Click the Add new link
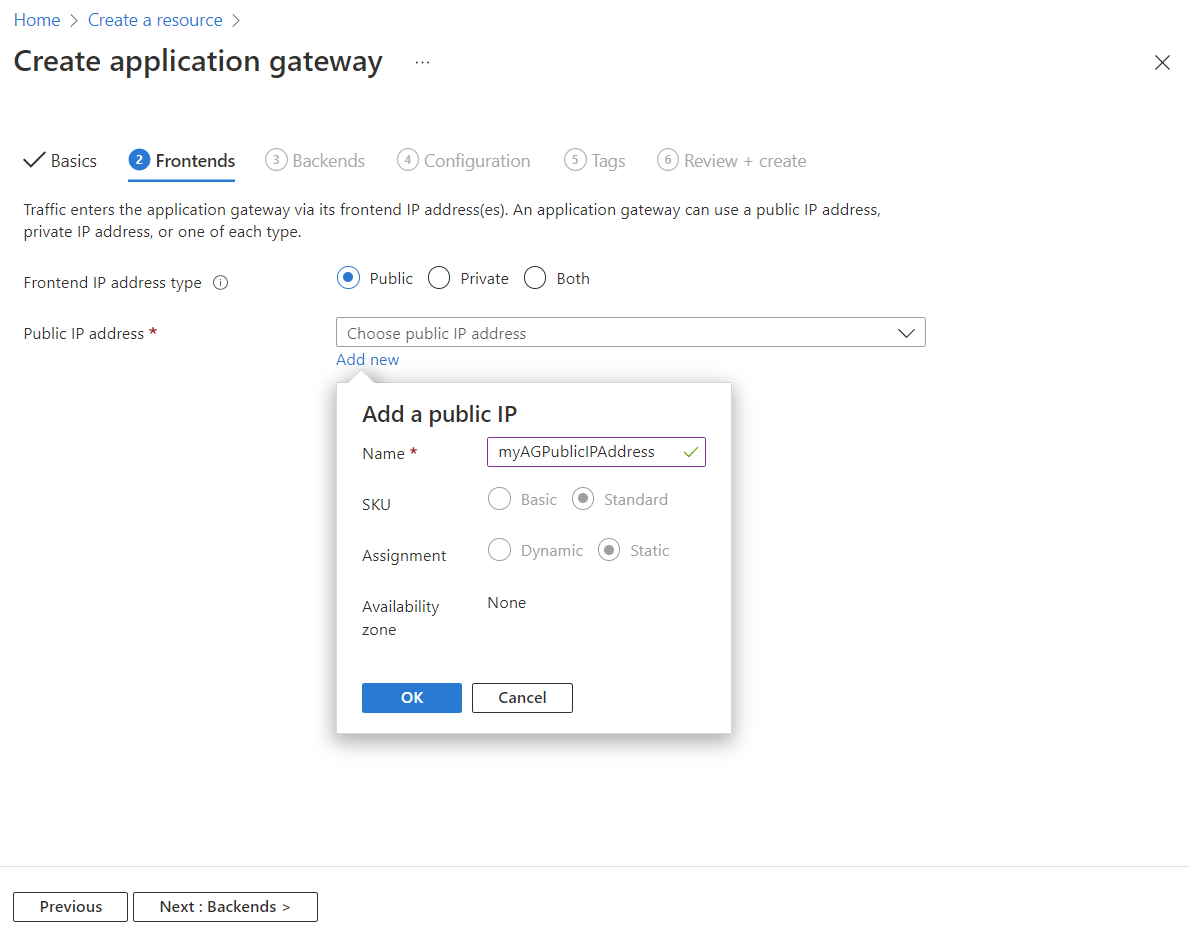 pos(367,359)
